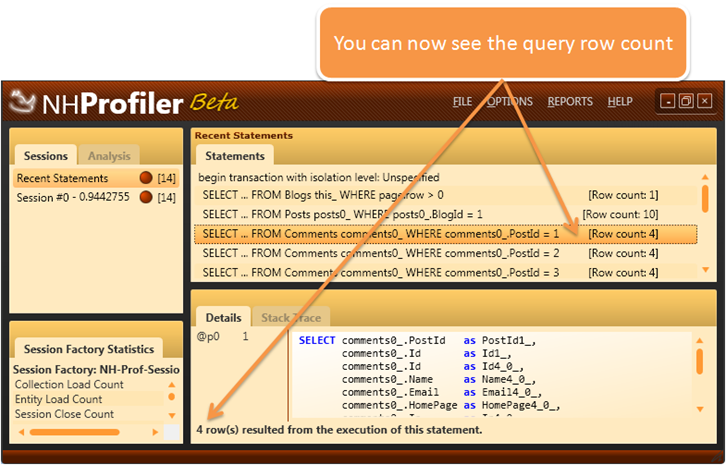This screenshot has width=726, height=465.
Task: Click the 4 row(s) resulted status message
Action: pos(339,430)
